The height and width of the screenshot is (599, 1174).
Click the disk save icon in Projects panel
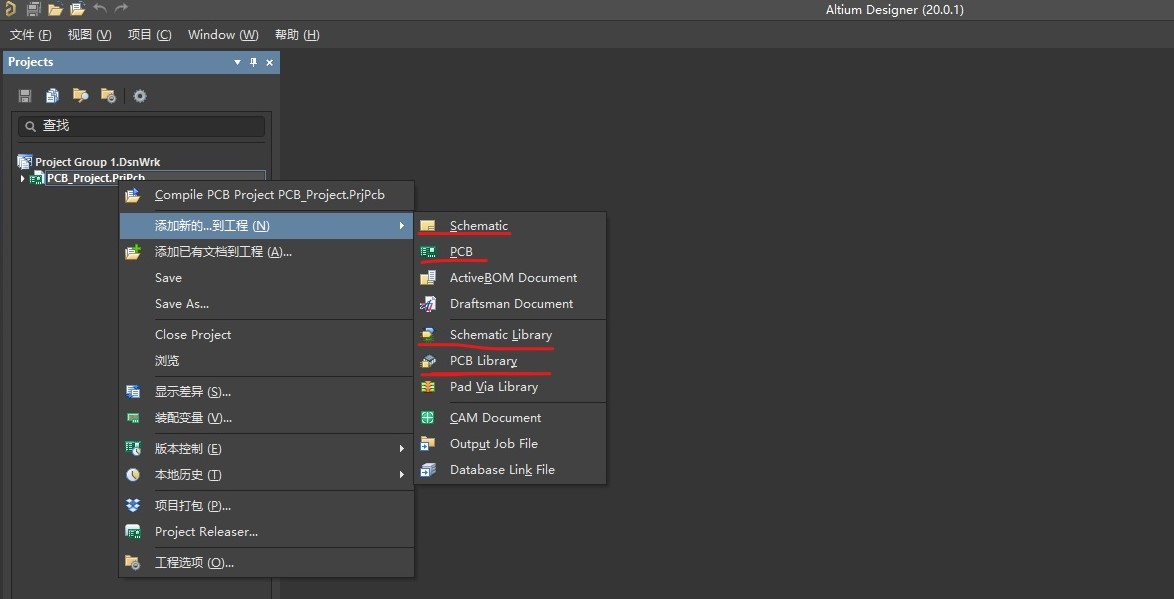(25, 96)
